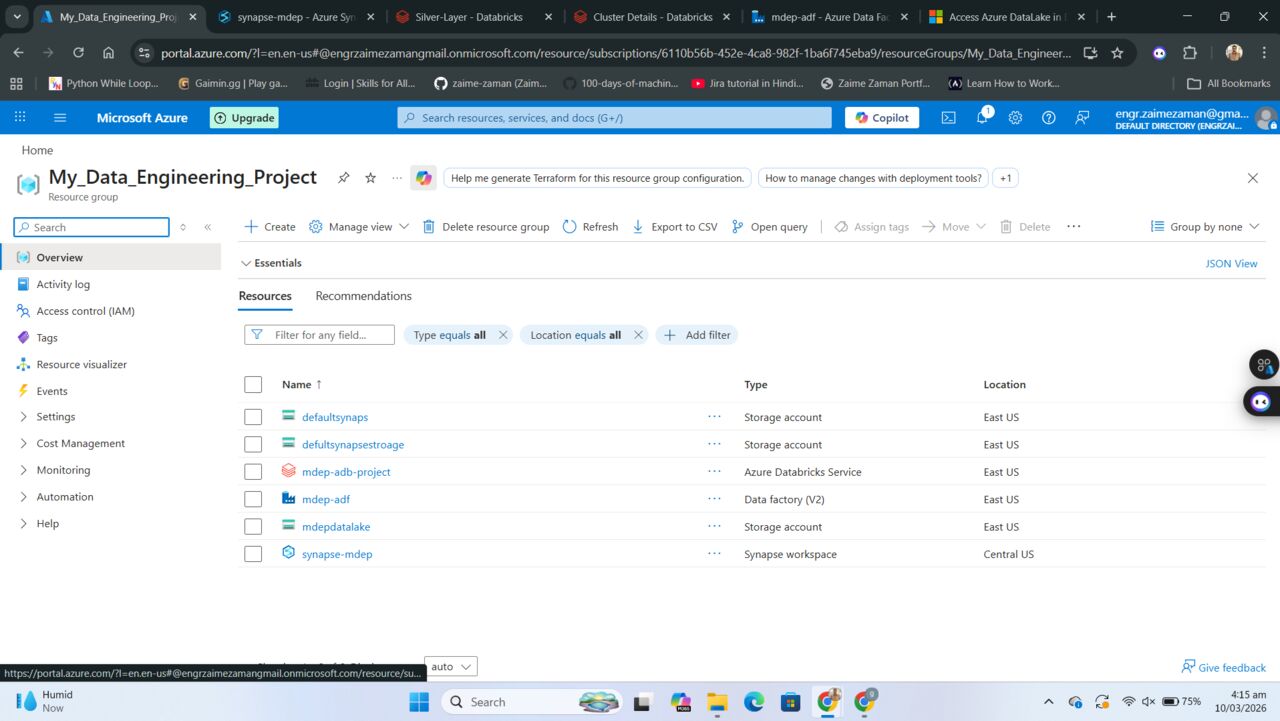The height and width of the screenshot is (721, 1280).
Task: Reload the page in Chrome
Action: (x=79, y=53)
